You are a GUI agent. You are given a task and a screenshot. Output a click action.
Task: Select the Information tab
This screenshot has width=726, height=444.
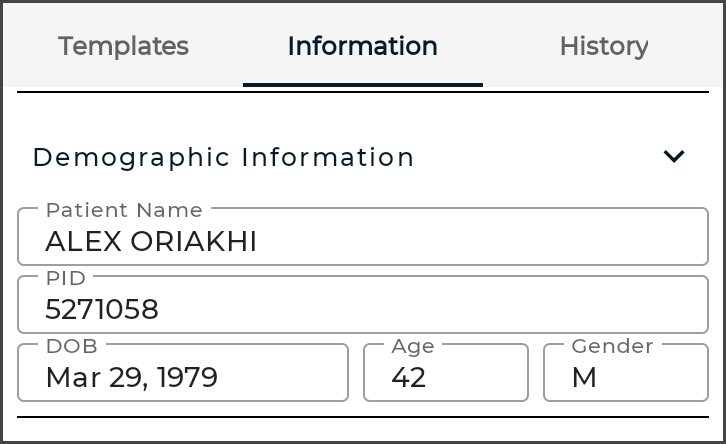point(362,46)
